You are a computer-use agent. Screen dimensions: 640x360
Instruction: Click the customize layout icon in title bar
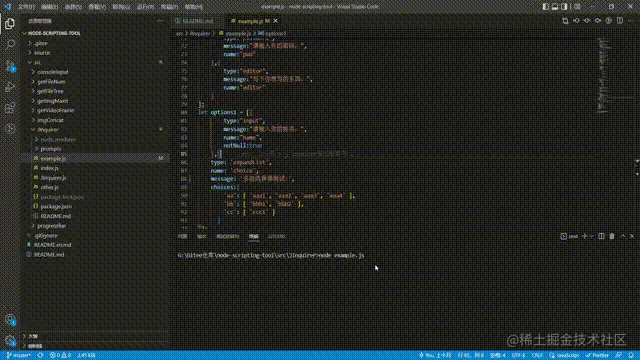click(577, 7)
